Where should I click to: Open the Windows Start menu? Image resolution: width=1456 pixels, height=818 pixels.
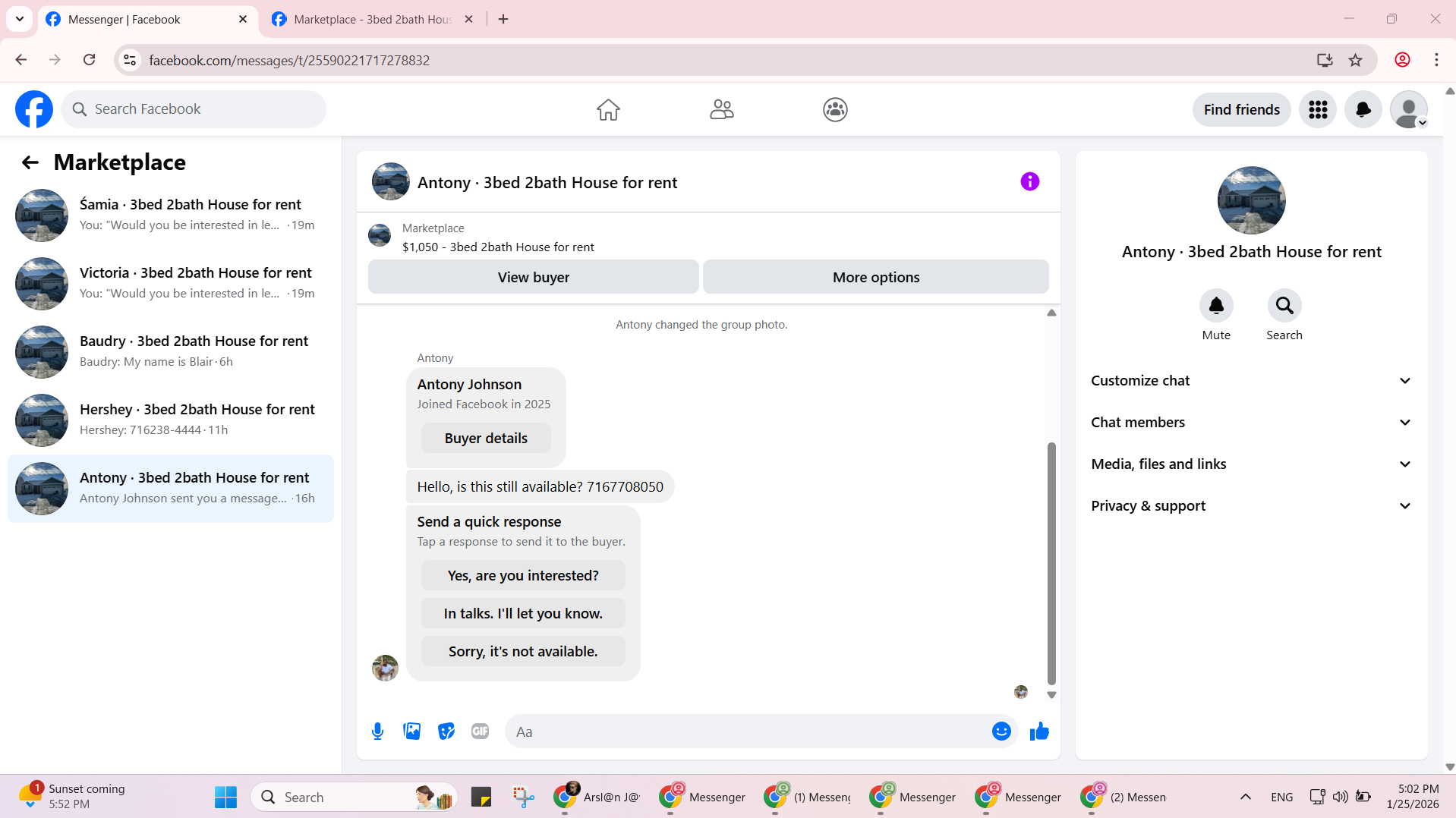(x=225, y=797)
